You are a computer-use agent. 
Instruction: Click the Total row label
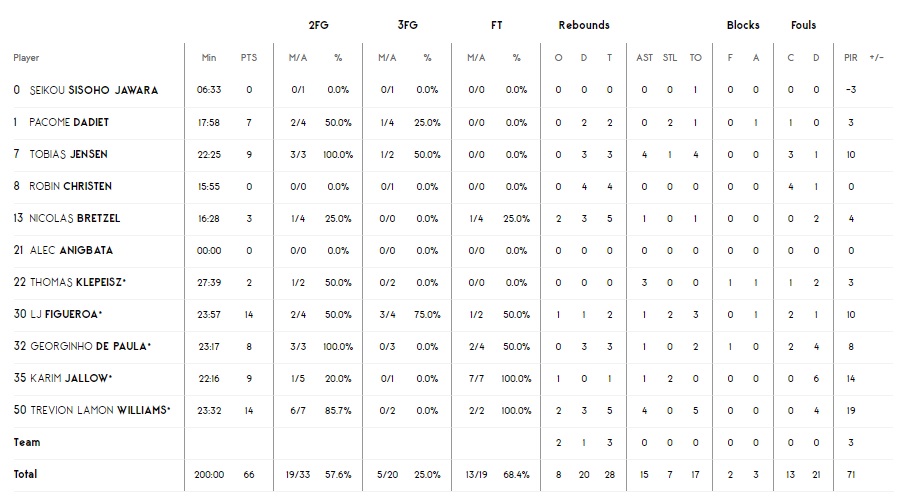tap(25, 472)
